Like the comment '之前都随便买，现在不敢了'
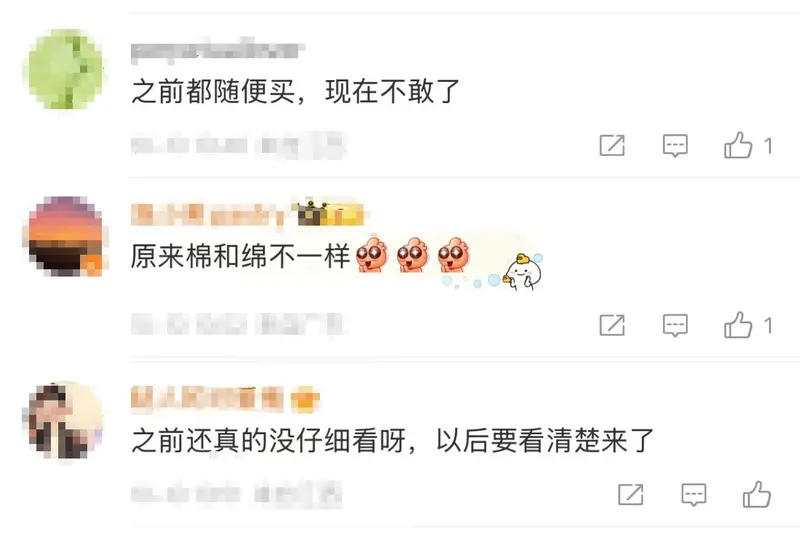Image resolution: width=800 pixels, height=541 pixels. 738,145
